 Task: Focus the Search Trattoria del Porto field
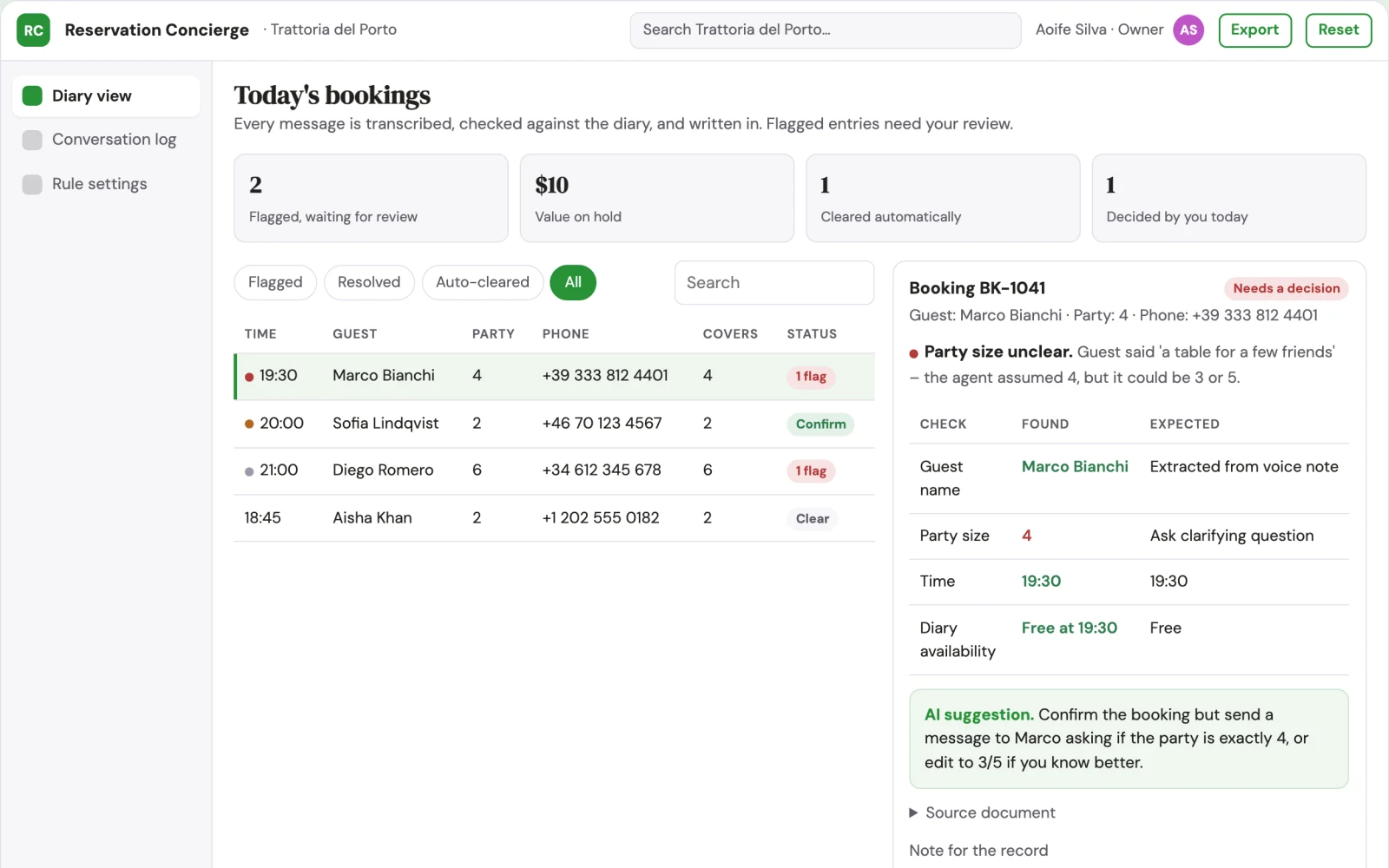click(x=825, y=30)
